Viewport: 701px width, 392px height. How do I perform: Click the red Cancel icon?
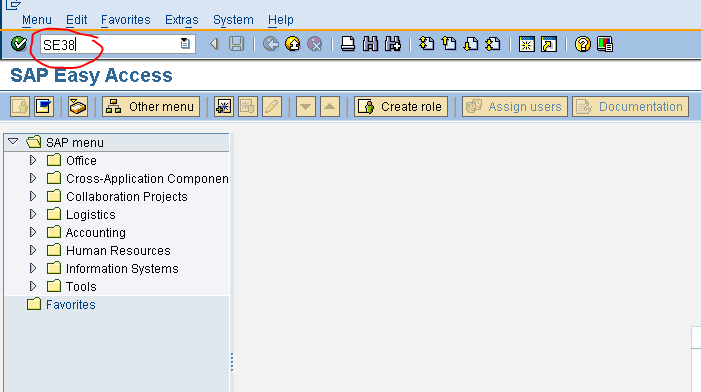[315, 44]
